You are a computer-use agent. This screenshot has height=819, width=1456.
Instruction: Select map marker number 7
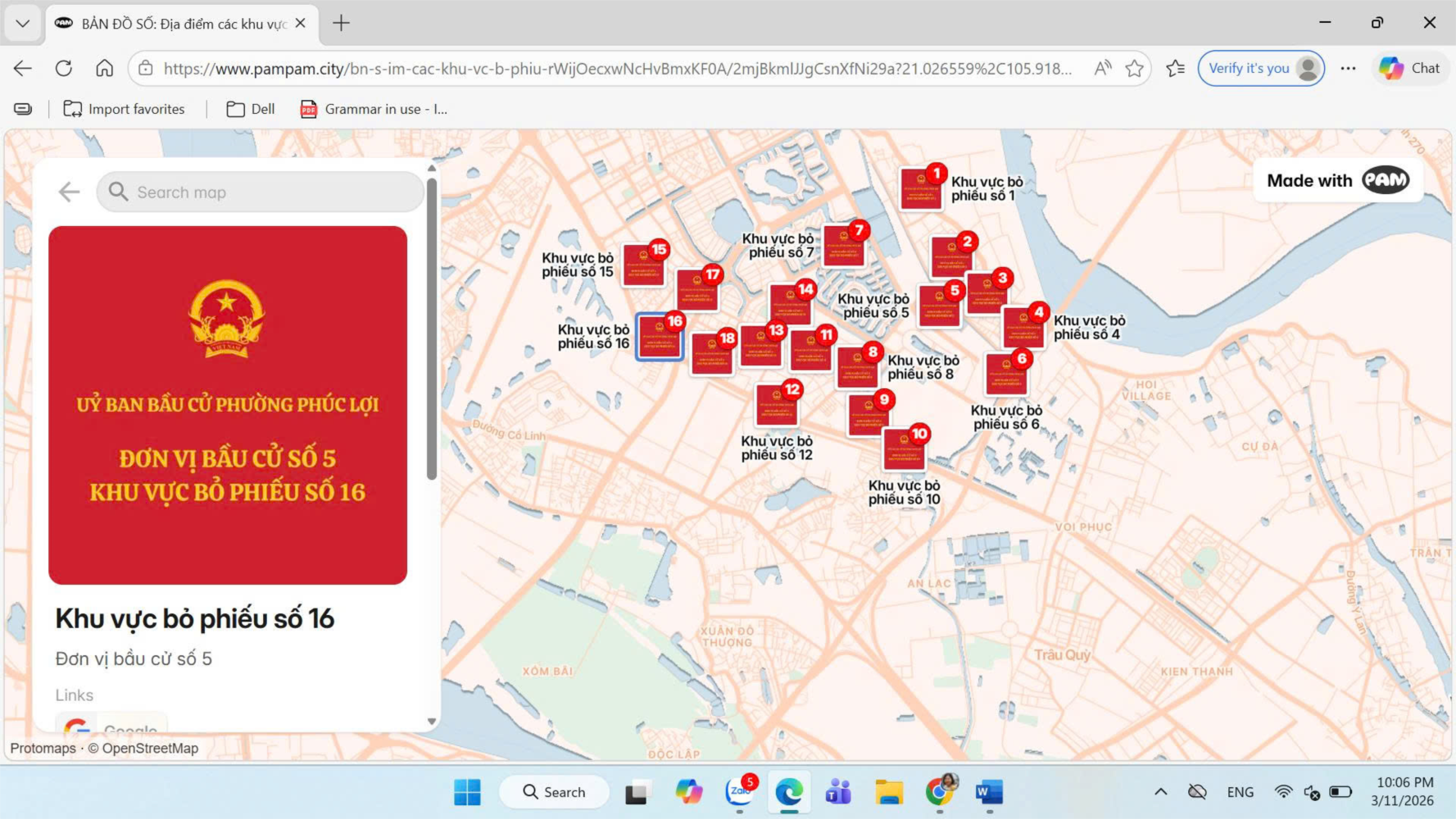843,246
